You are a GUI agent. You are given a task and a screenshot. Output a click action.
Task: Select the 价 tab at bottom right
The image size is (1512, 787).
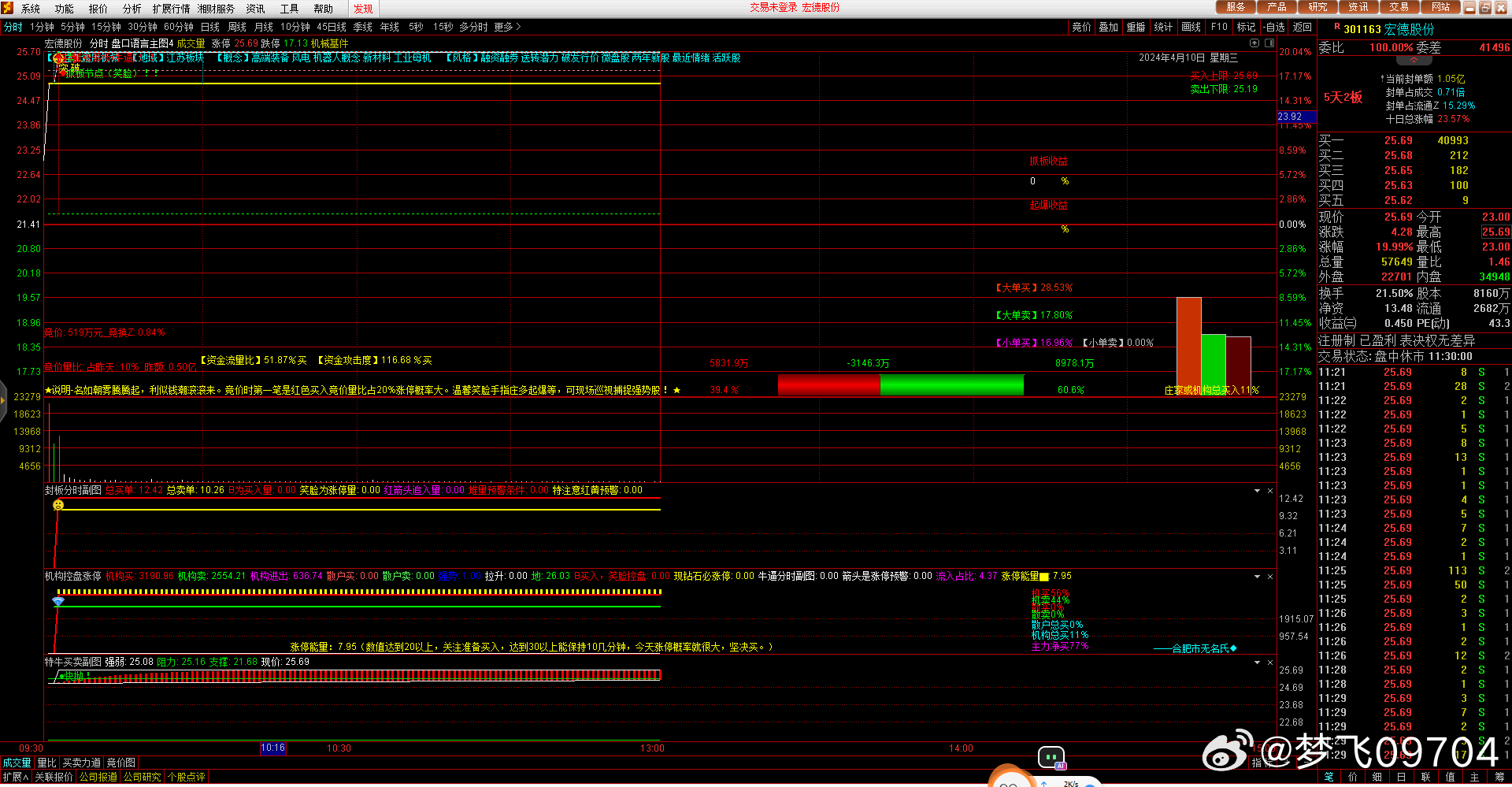1353,777
